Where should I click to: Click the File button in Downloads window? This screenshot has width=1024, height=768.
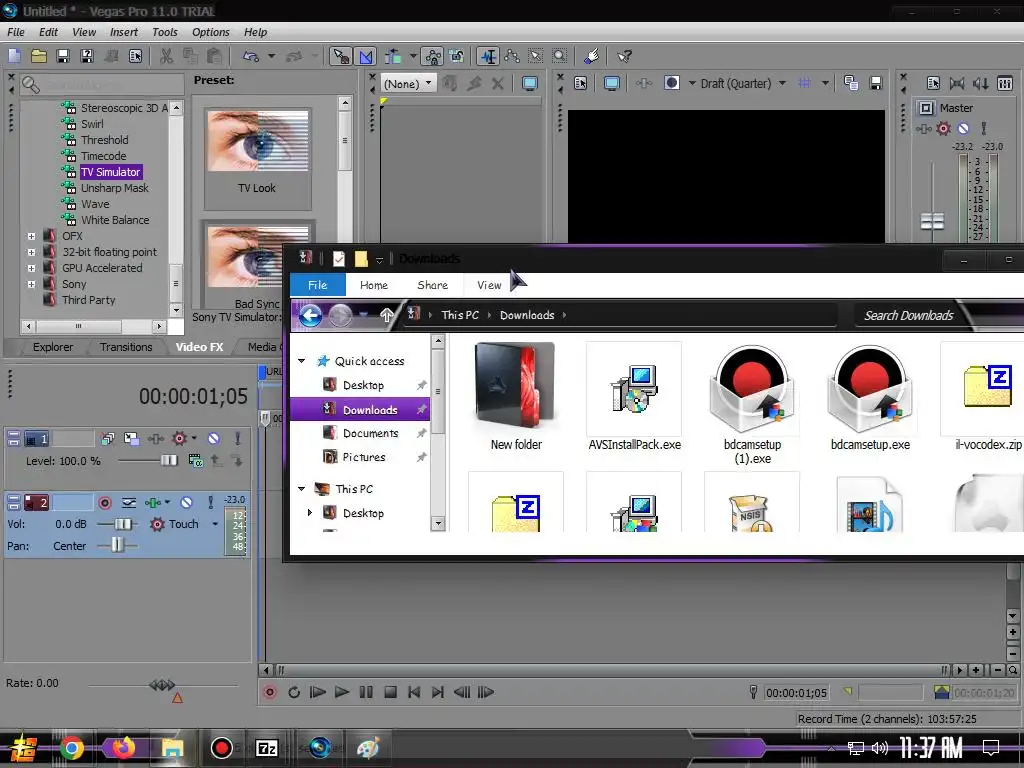tap(317, 285)
